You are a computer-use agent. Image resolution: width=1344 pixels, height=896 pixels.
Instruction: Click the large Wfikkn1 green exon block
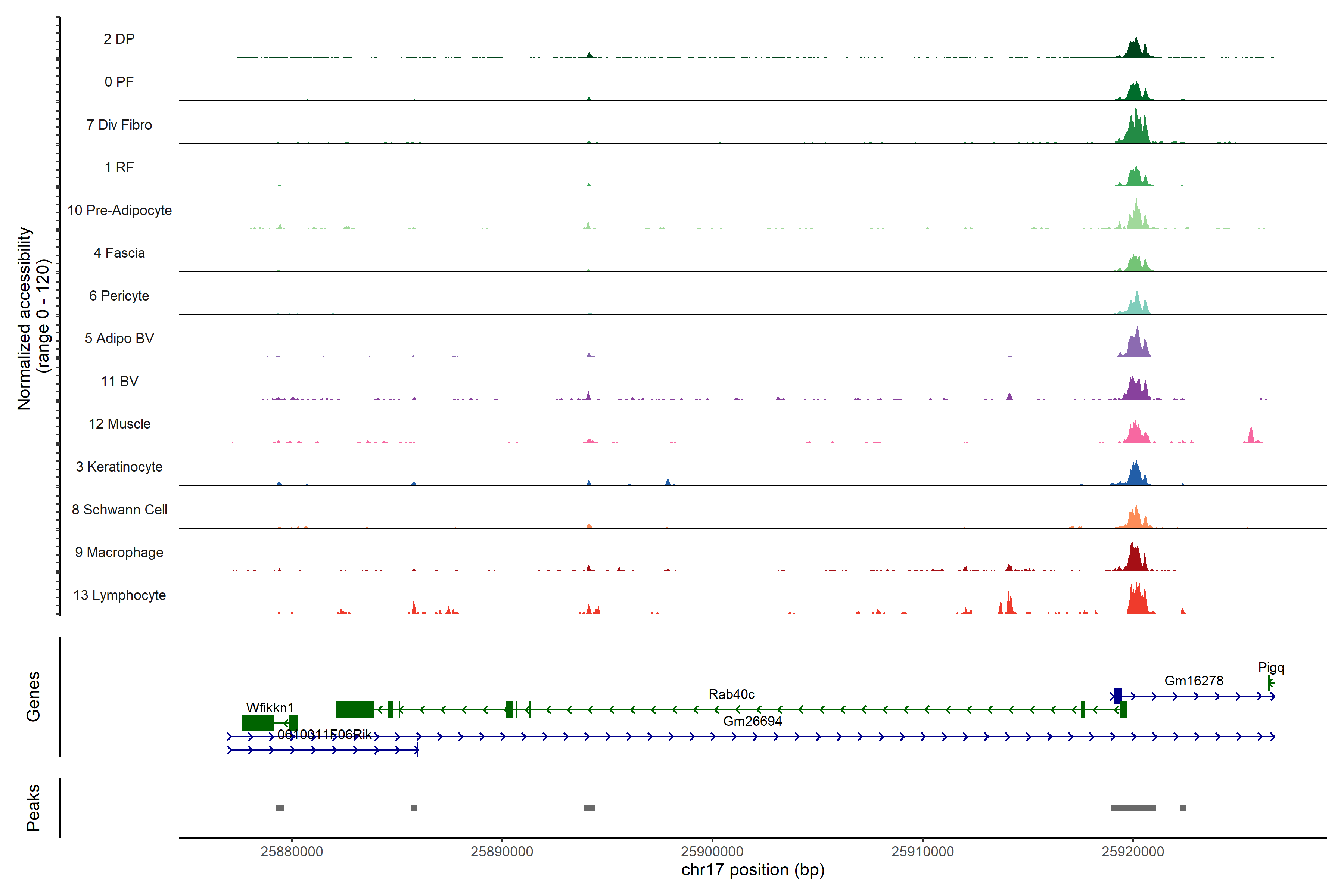258,723
